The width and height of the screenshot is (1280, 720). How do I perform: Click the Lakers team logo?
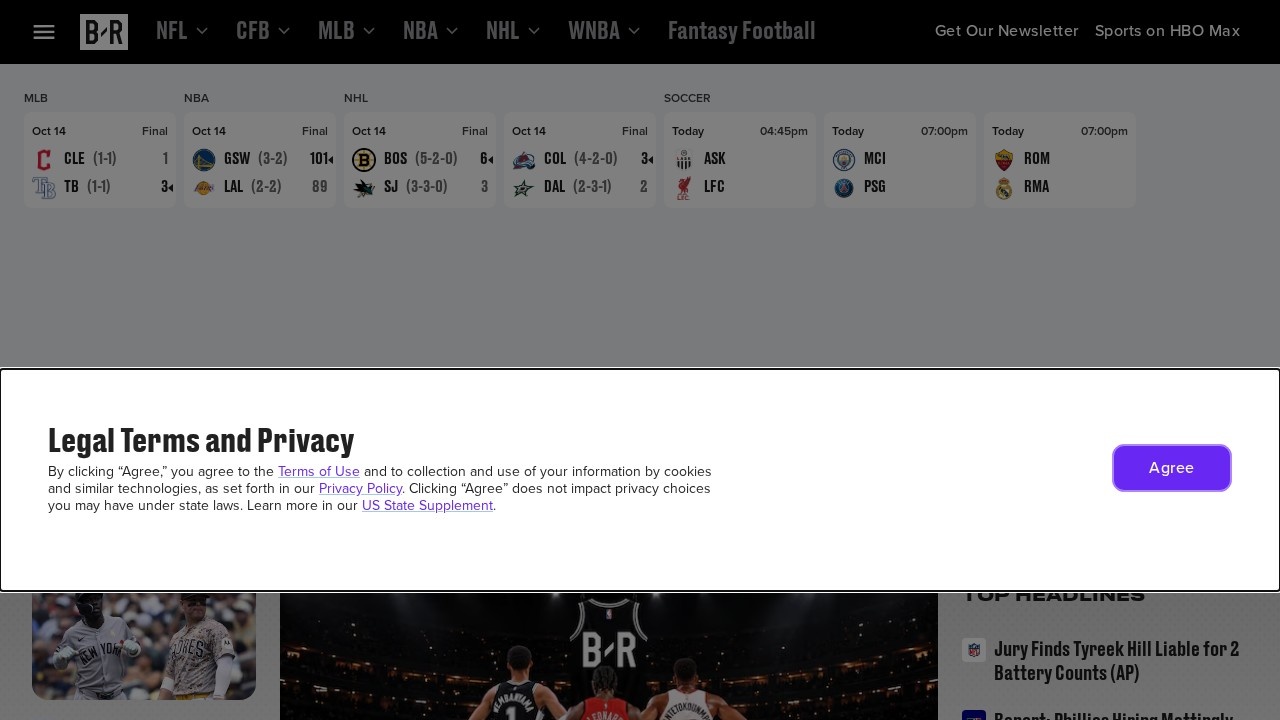[x=204, y=187]
